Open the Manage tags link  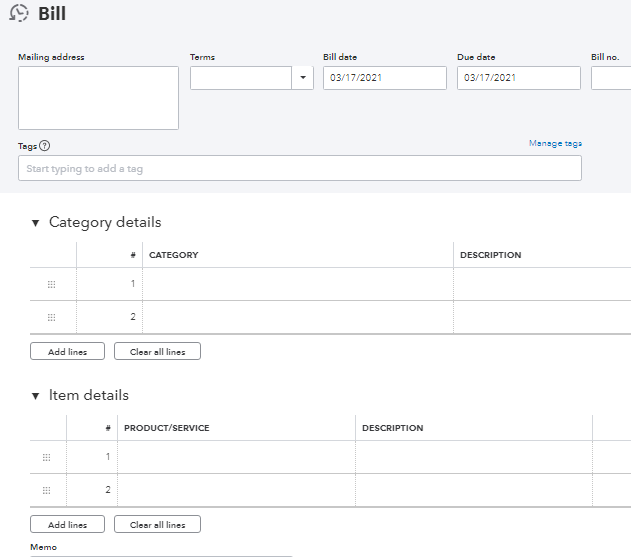click(555, 144)
